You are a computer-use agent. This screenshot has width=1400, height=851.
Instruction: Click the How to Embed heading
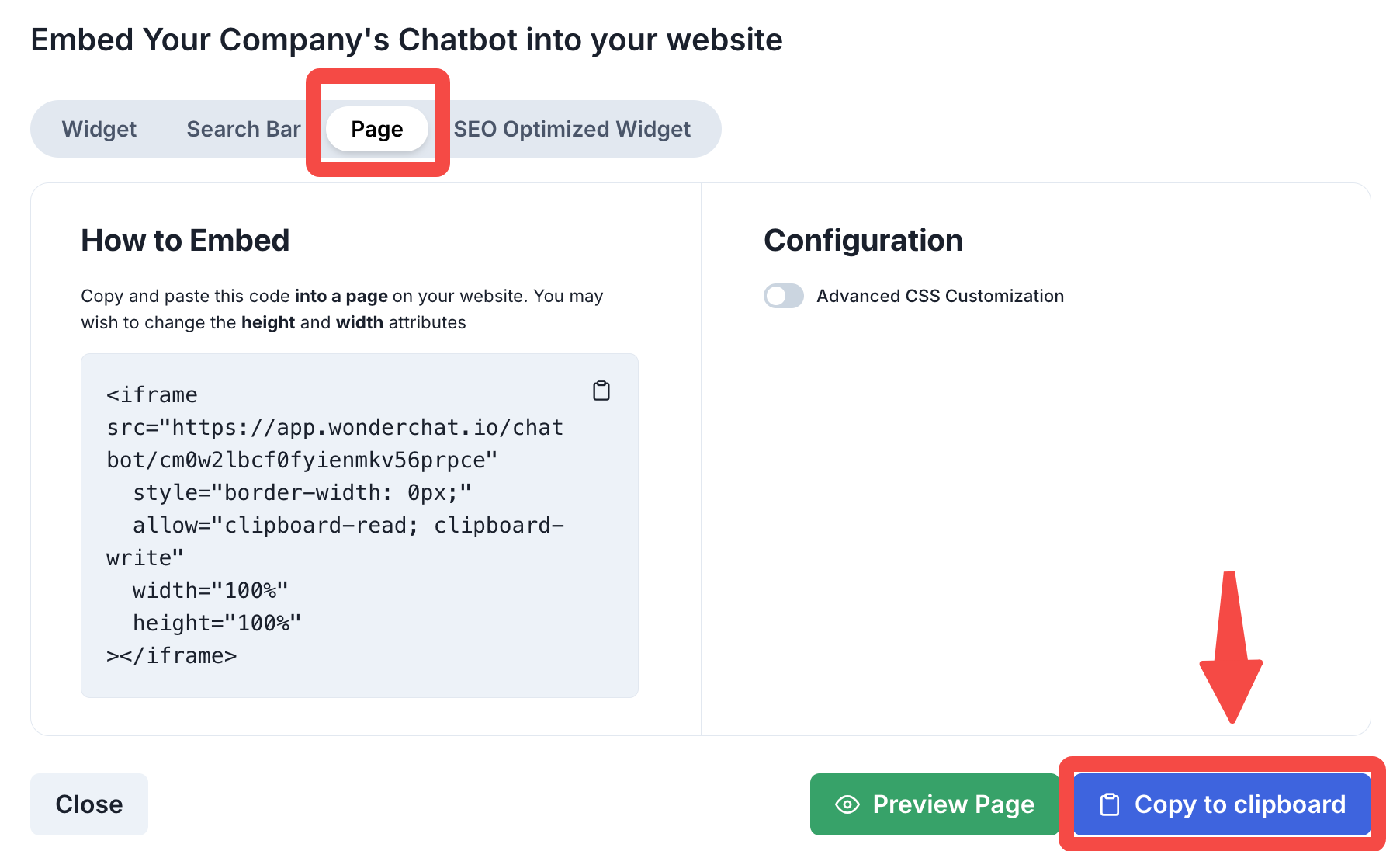tap(185, 241)
